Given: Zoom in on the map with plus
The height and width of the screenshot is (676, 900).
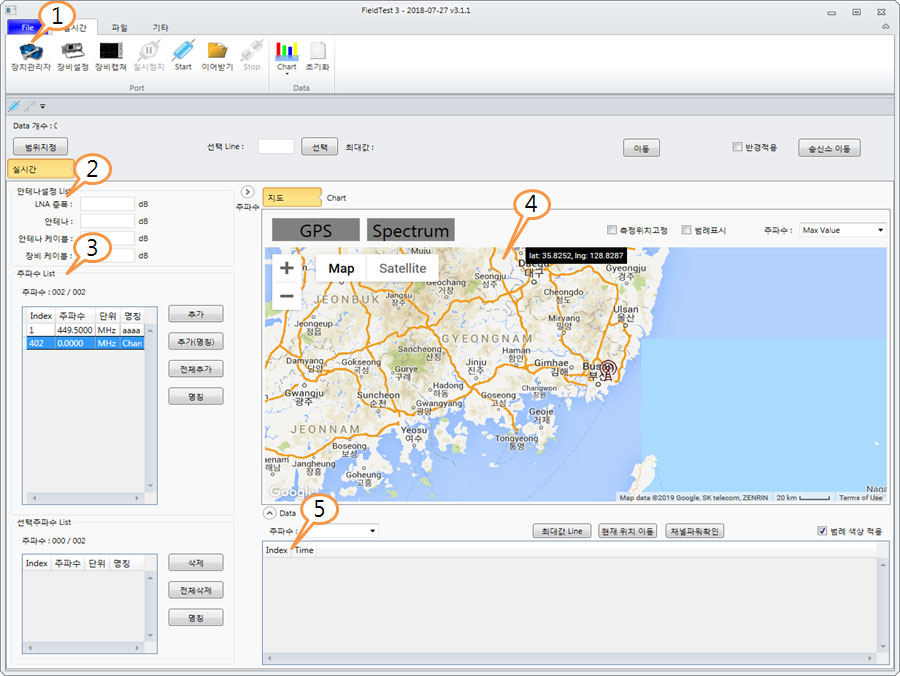Looking at the screenshot, I should (286, 268).
